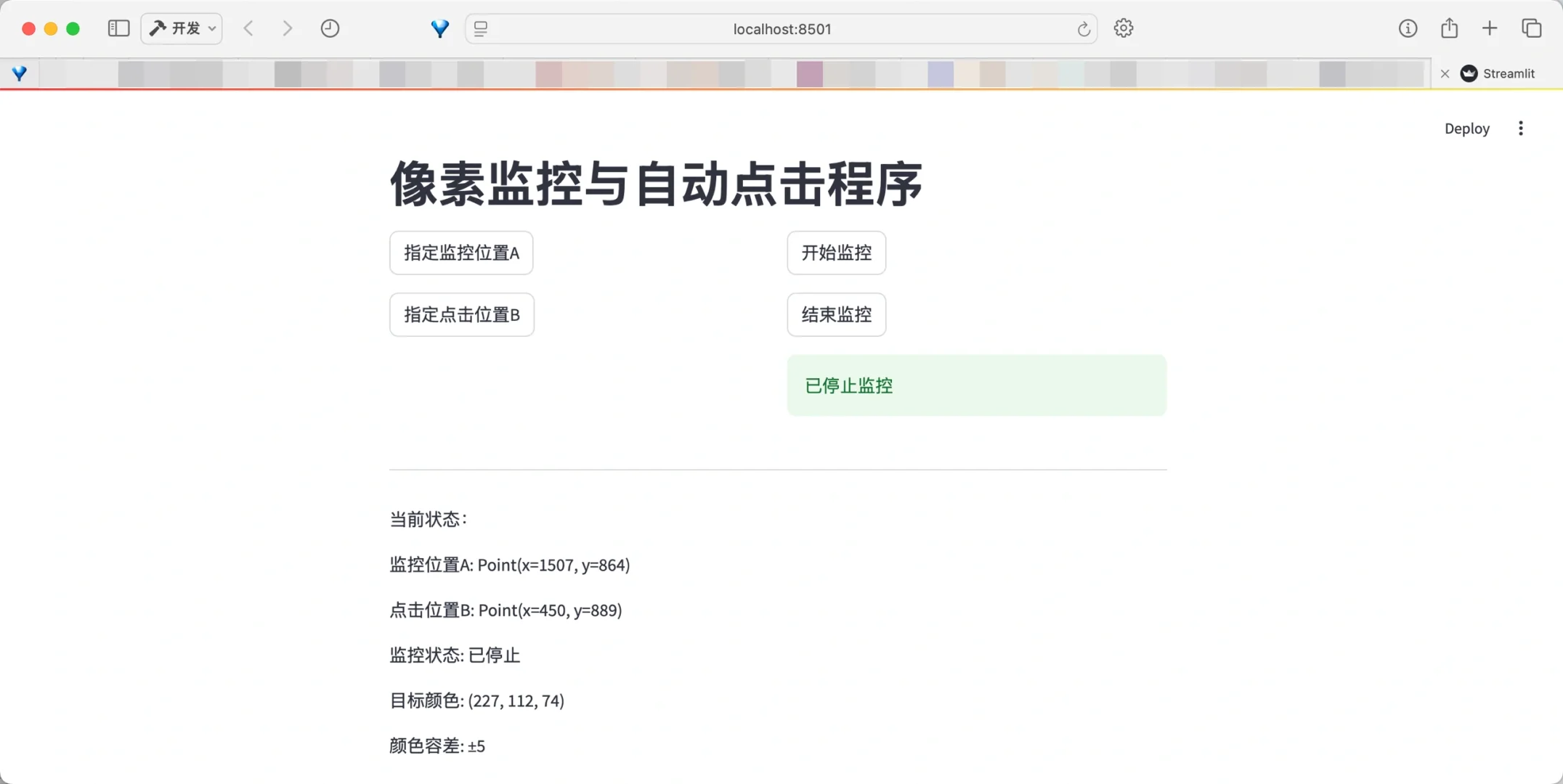Click the 指定点击位置B button

pos(461,314)
